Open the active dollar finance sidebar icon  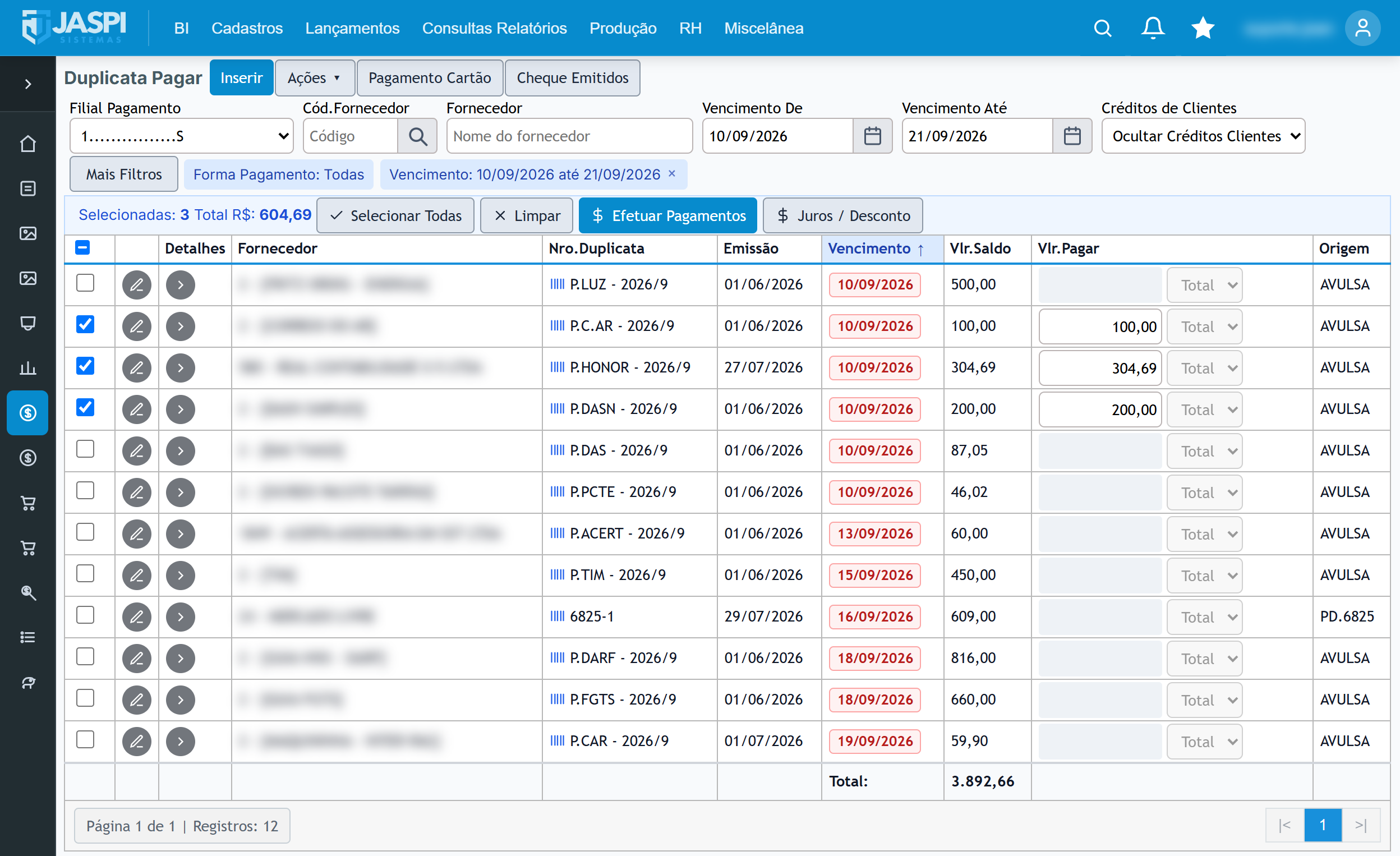point(28,413)
